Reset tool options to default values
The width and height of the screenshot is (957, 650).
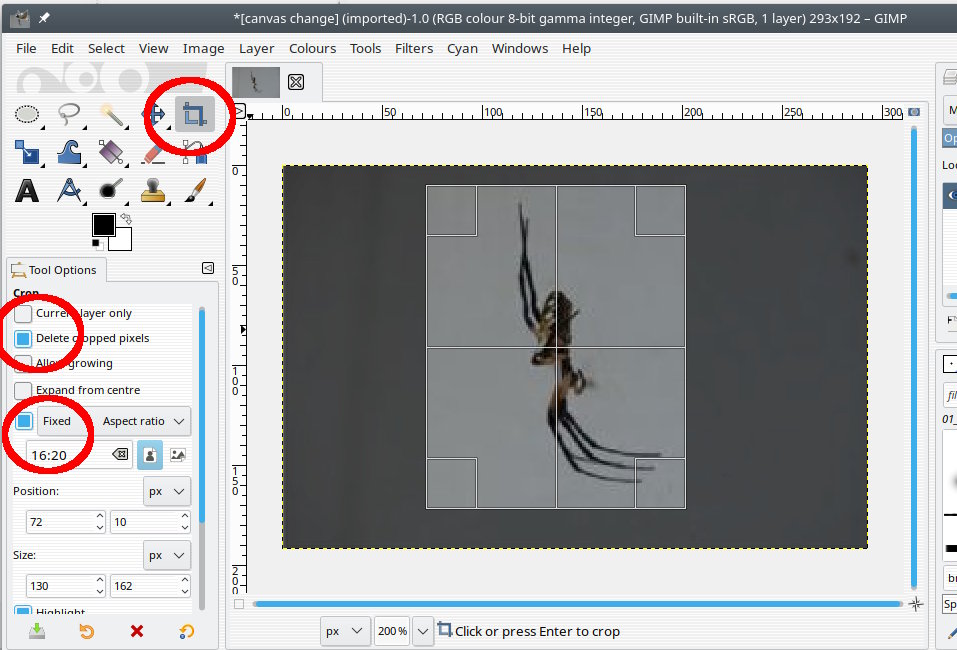pyautogui.click(x=186, y=631)
